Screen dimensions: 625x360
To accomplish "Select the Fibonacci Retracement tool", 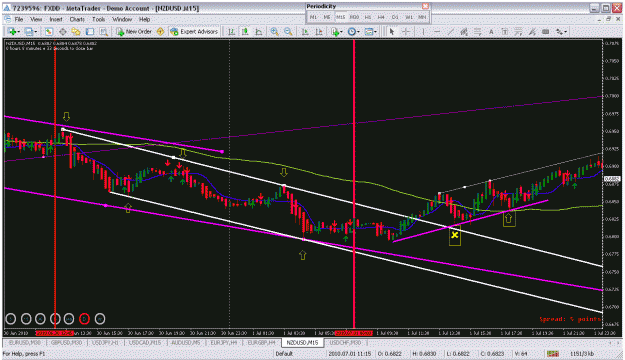I will (478, 31).
